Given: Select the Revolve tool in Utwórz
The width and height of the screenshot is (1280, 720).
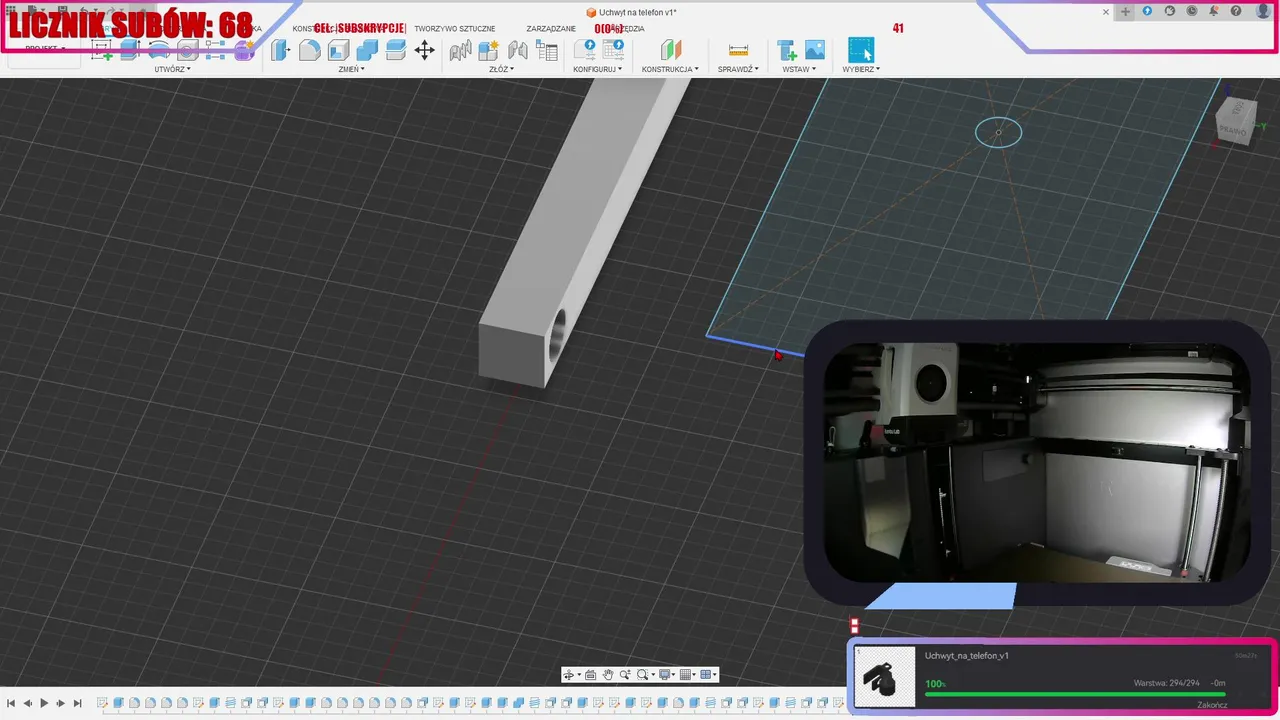Looking at the screenshot, I should point(158,50).
